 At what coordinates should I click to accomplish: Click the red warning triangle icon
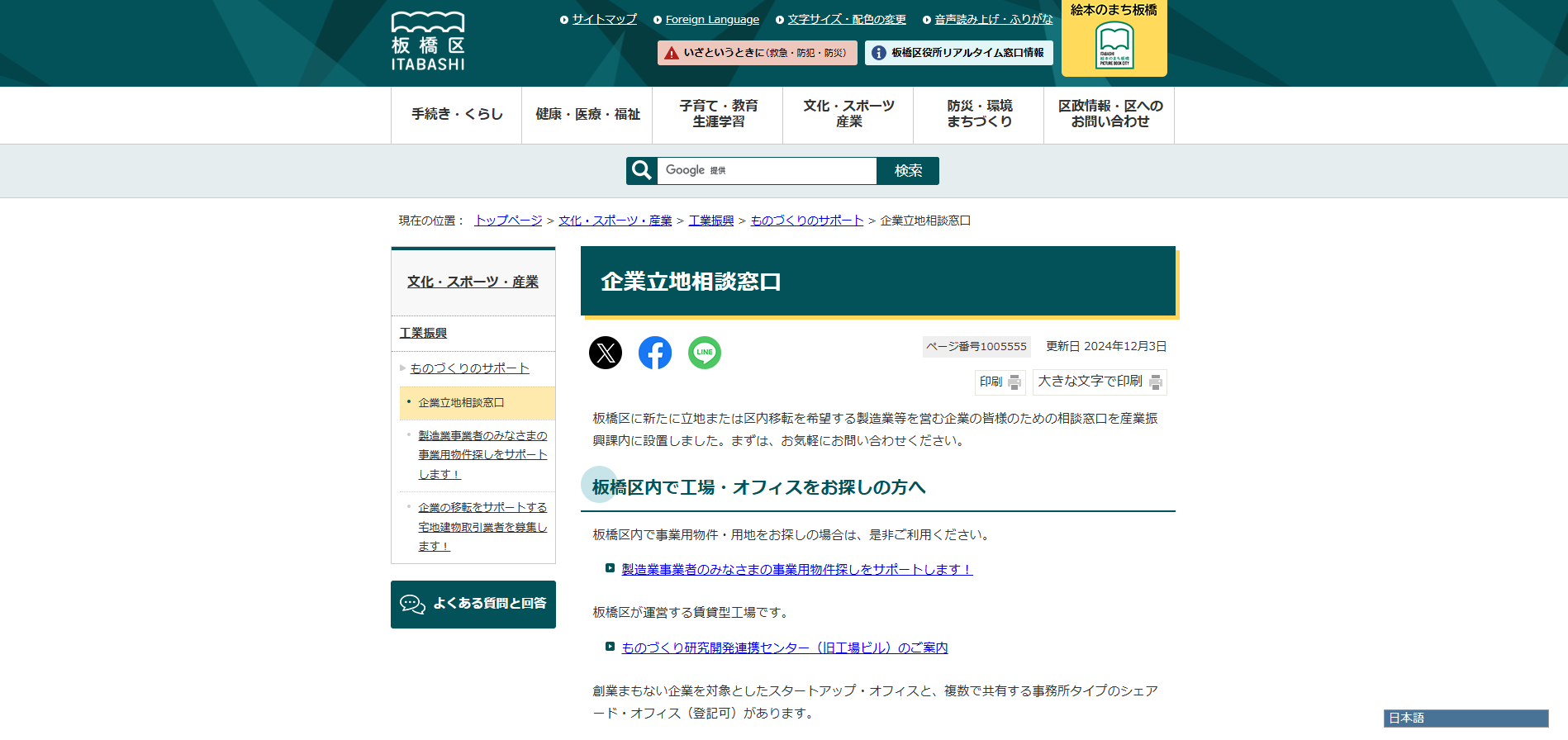point(672,53)
